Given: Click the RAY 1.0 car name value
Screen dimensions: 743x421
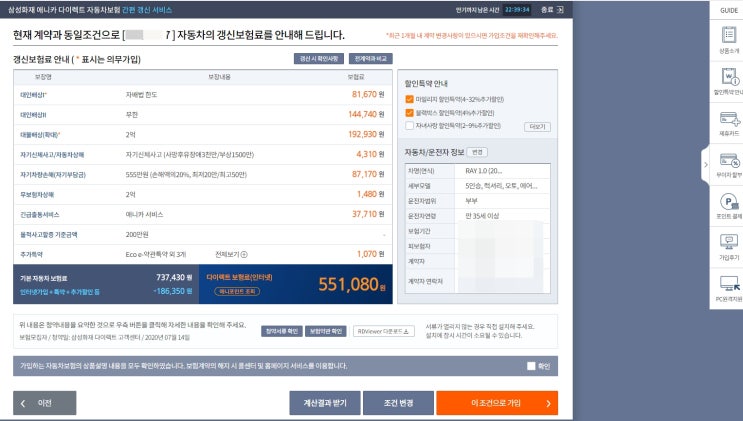Looking at the screenshot, I should click(483, 171).
